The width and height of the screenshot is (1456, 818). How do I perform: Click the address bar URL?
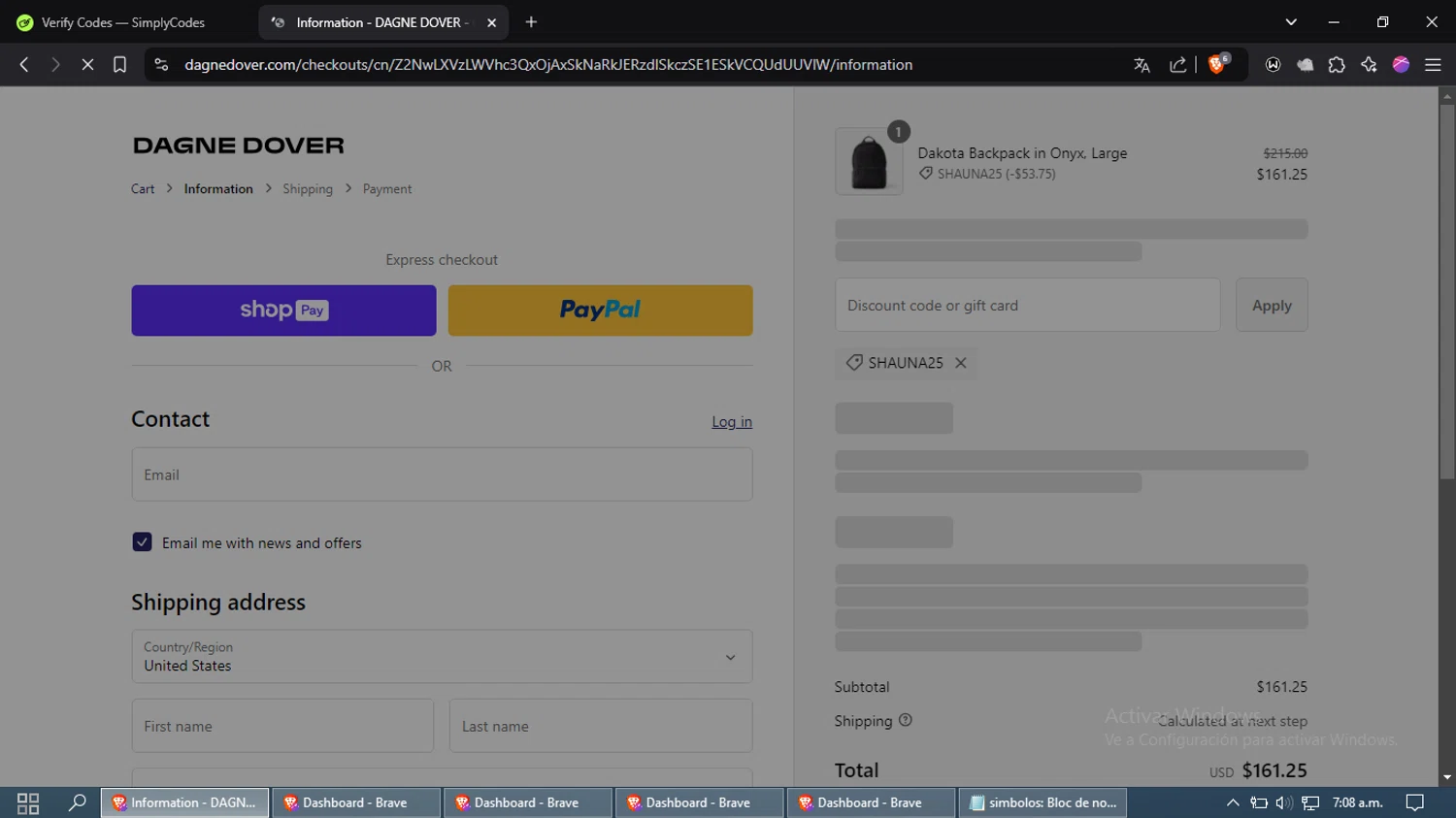548,65
